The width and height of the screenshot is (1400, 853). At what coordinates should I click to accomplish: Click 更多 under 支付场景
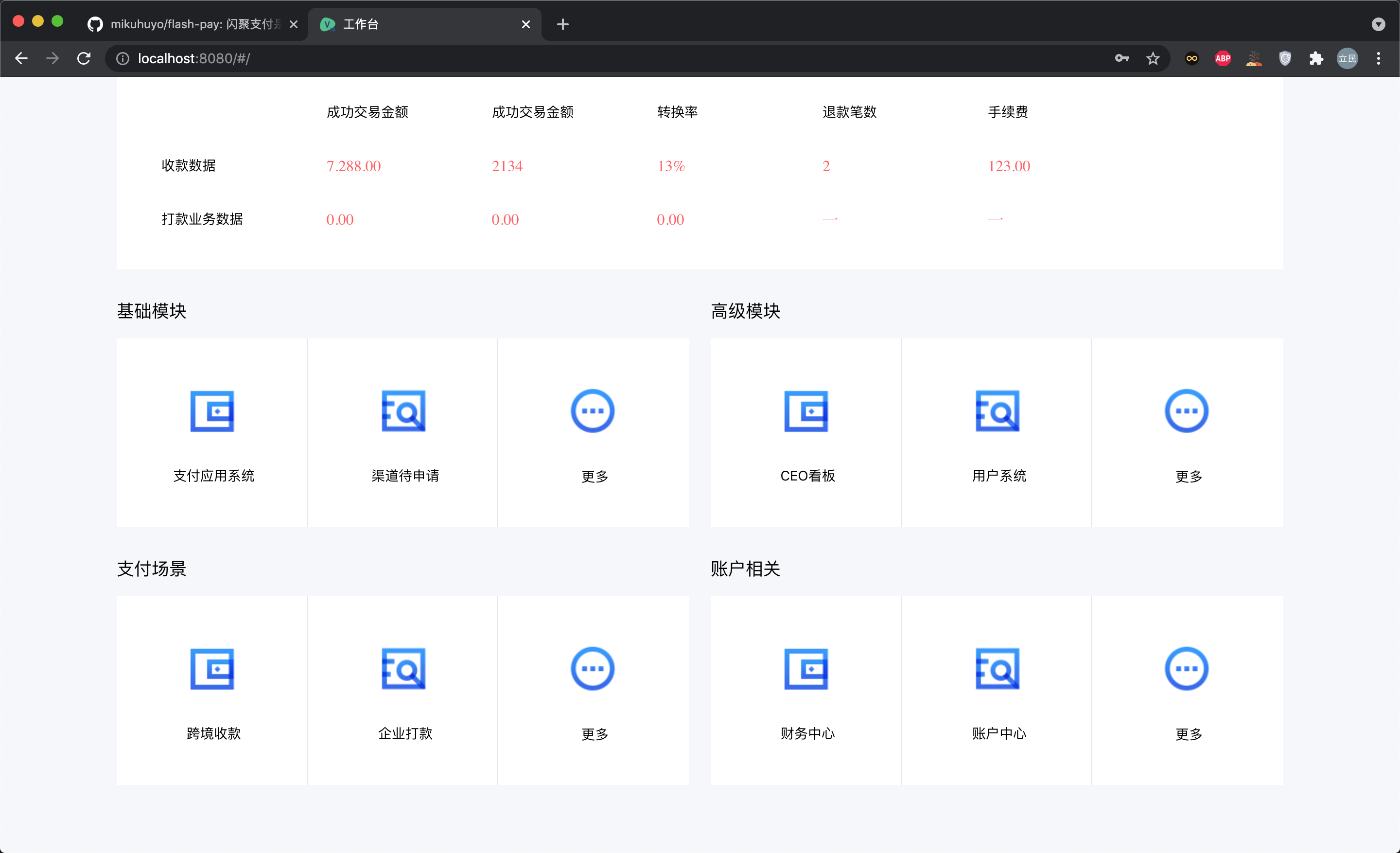(593, 668)
